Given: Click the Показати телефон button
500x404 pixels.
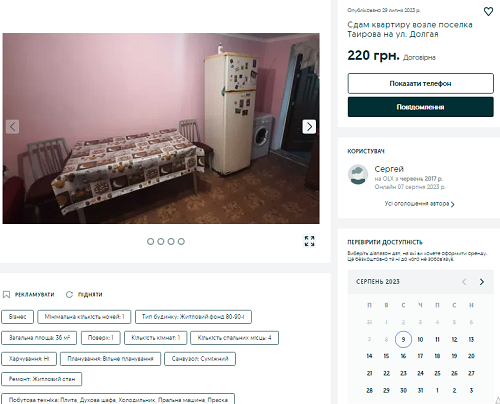Looking at the screenshot, I should (420, 83).
